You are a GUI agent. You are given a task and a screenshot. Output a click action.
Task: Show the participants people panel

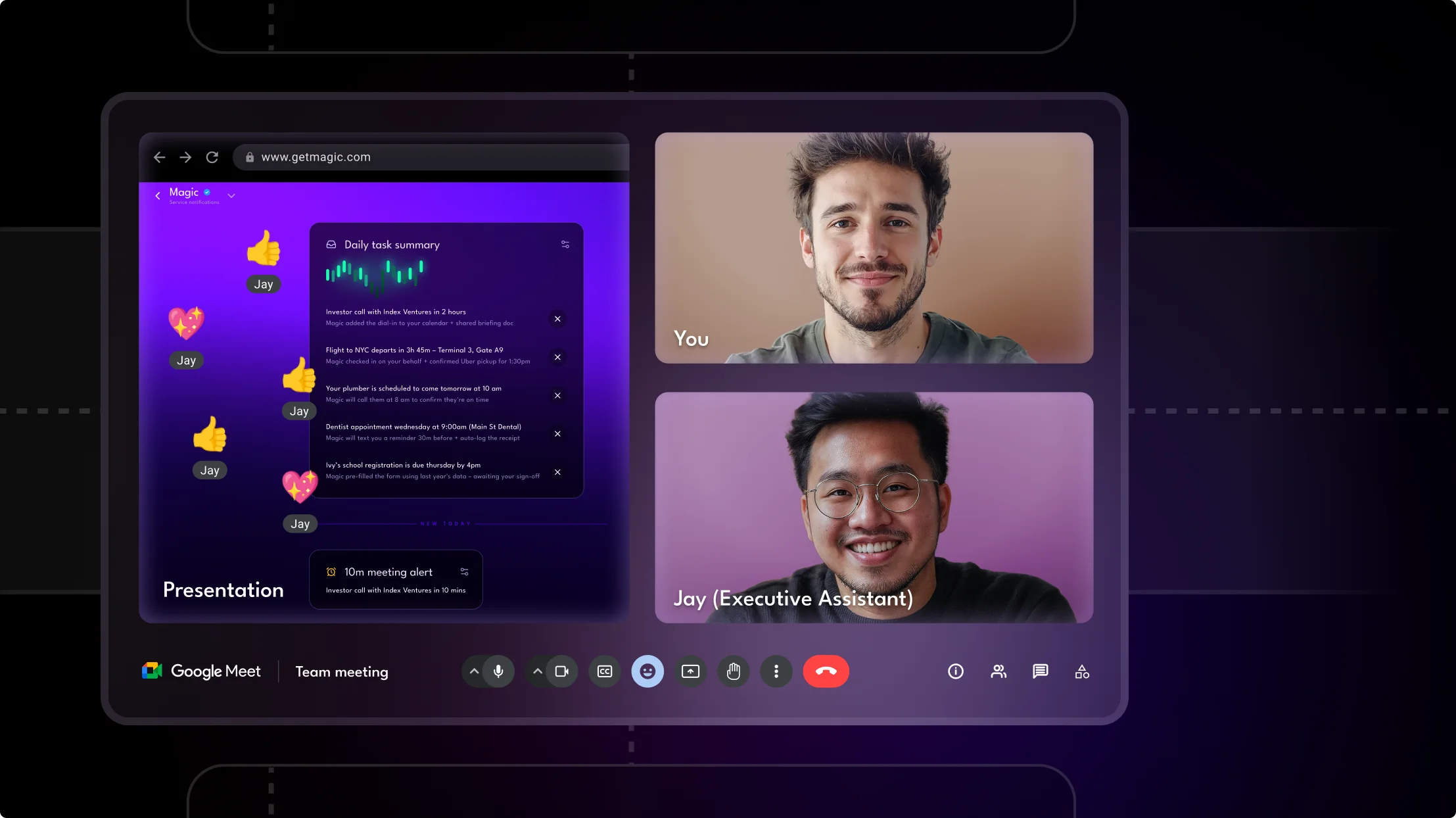pyautogui.click(x=998, y=671)
